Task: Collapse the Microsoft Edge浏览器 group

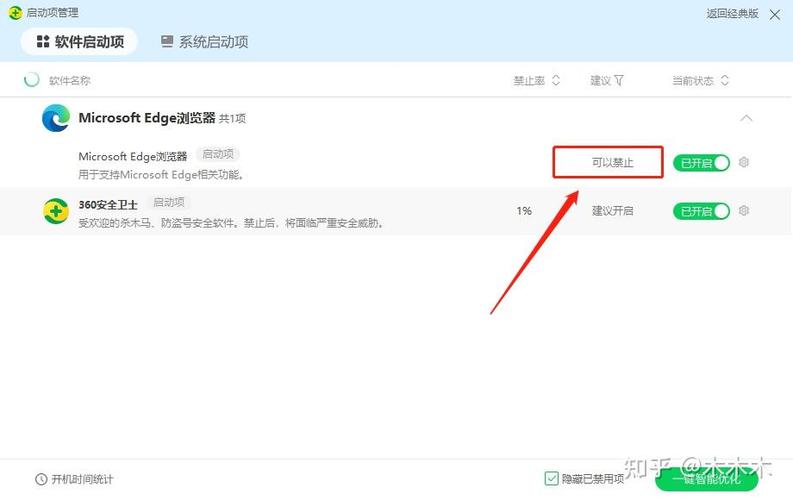Action: tap(746, 118)
